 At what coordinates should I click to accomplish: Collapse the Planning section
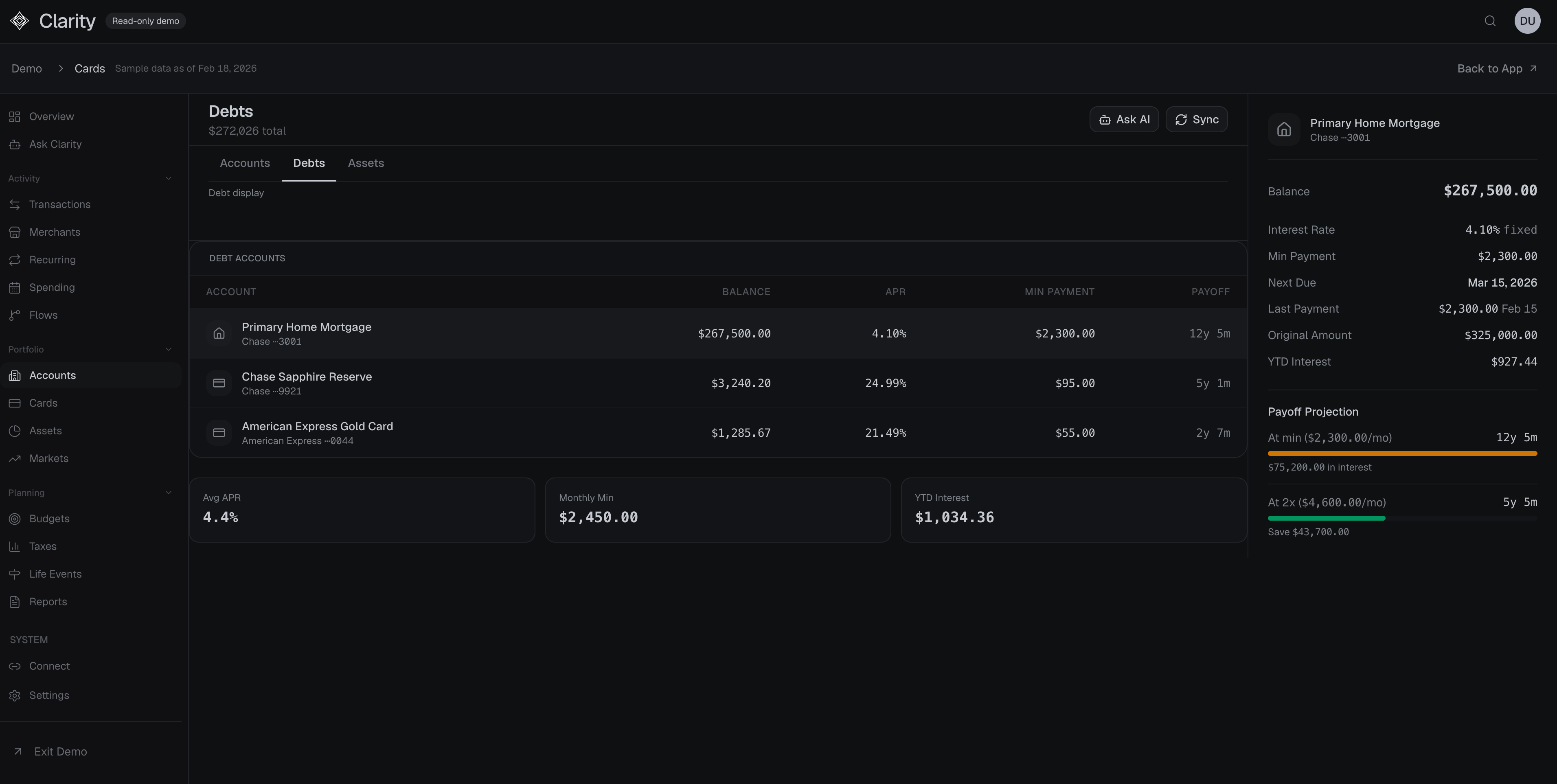pos(168,492)
